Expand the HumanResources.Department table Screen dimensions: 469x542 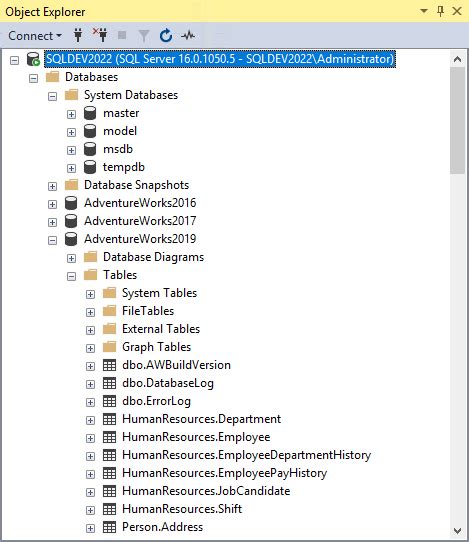pos(91,420)
